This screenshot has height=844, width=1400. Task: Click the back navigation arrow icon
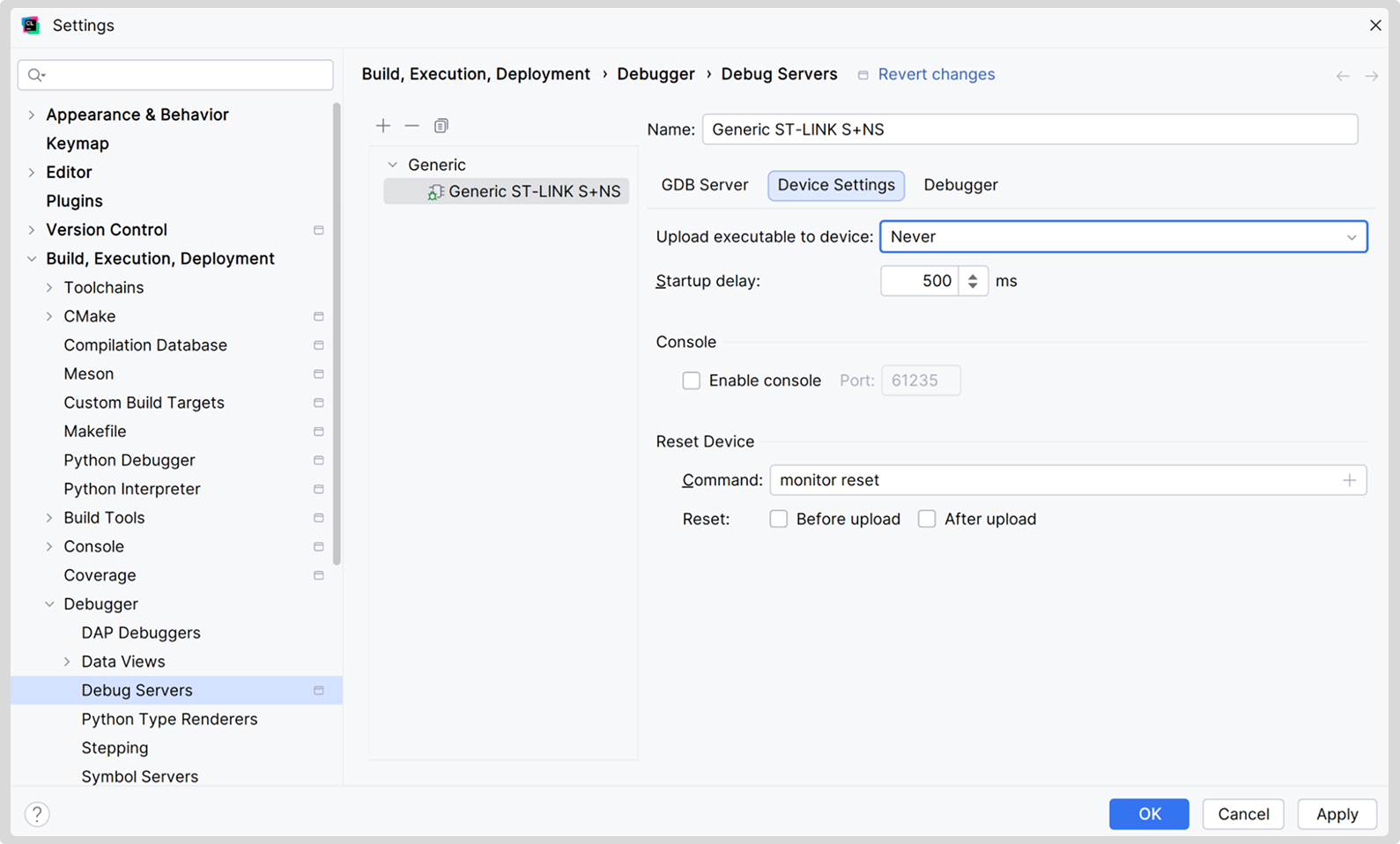click(1342, 77)
